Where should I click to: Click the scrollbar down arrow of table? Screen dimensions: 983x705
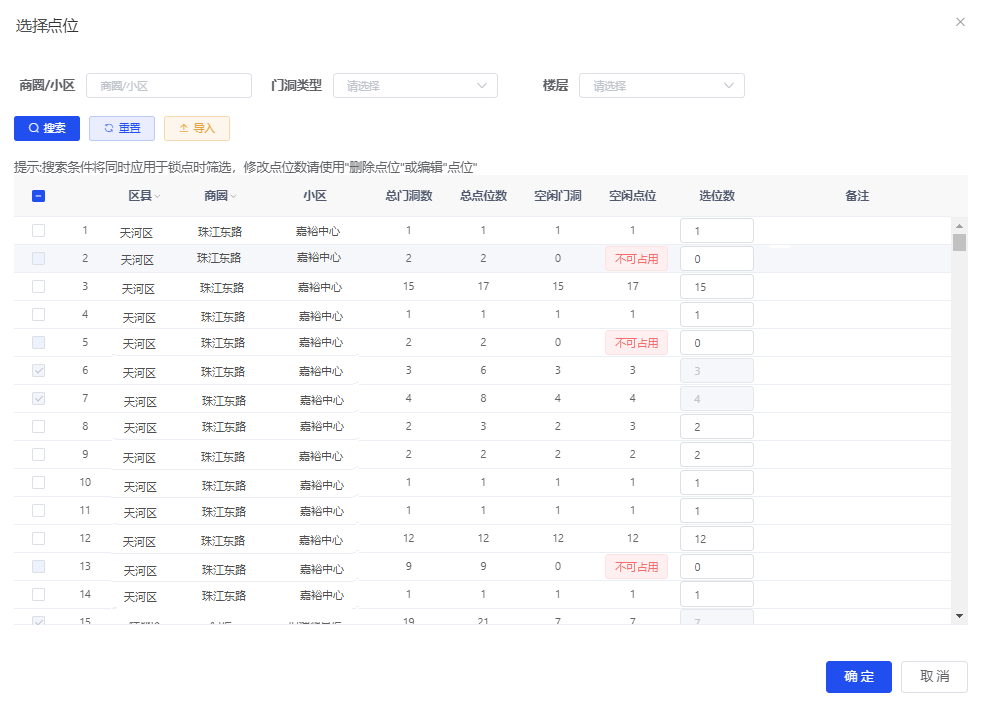tap(959, 616)
